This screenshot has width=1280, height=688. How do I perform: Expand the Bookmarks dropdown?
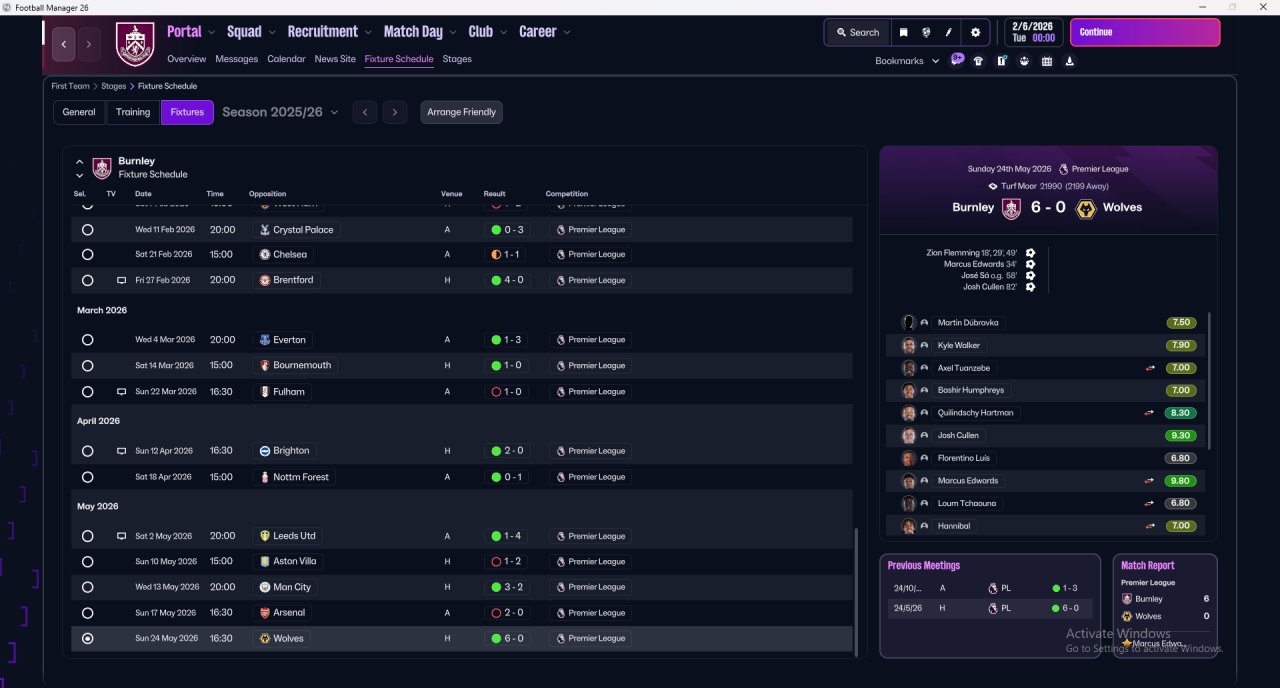click(x=907, y=61)
